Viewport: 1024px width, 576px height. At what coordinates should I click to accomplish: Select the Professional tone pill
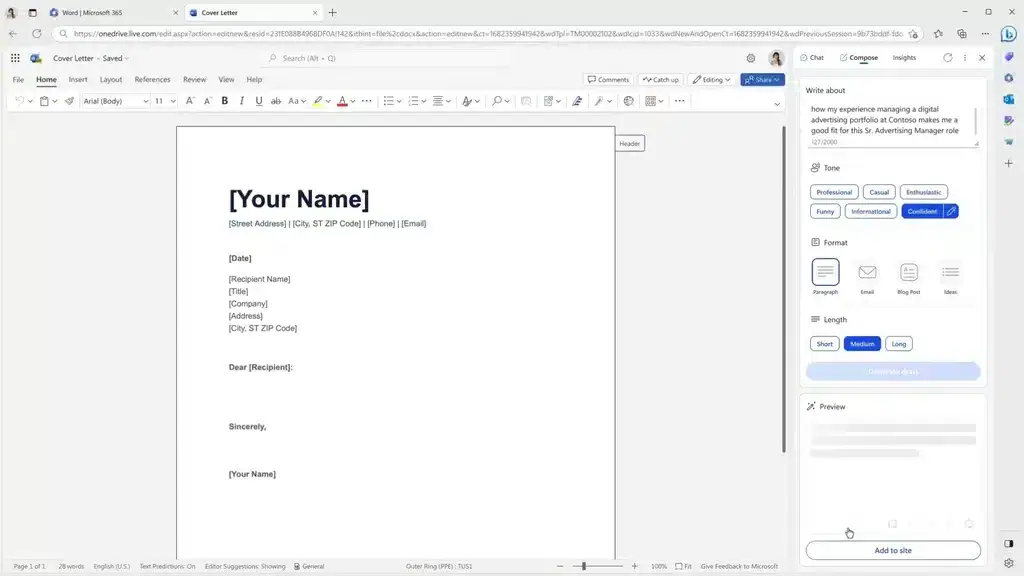point(834,191)
